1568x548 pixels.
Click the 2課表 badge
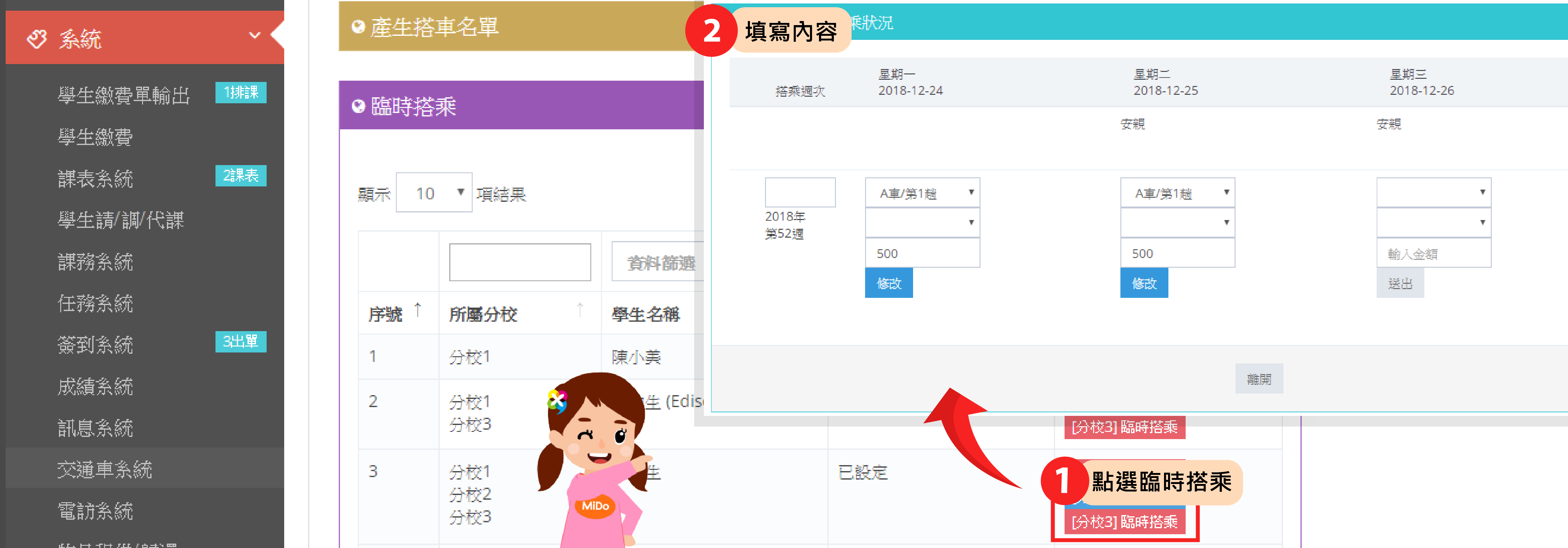pyautogui.click(x=241, y=176)
